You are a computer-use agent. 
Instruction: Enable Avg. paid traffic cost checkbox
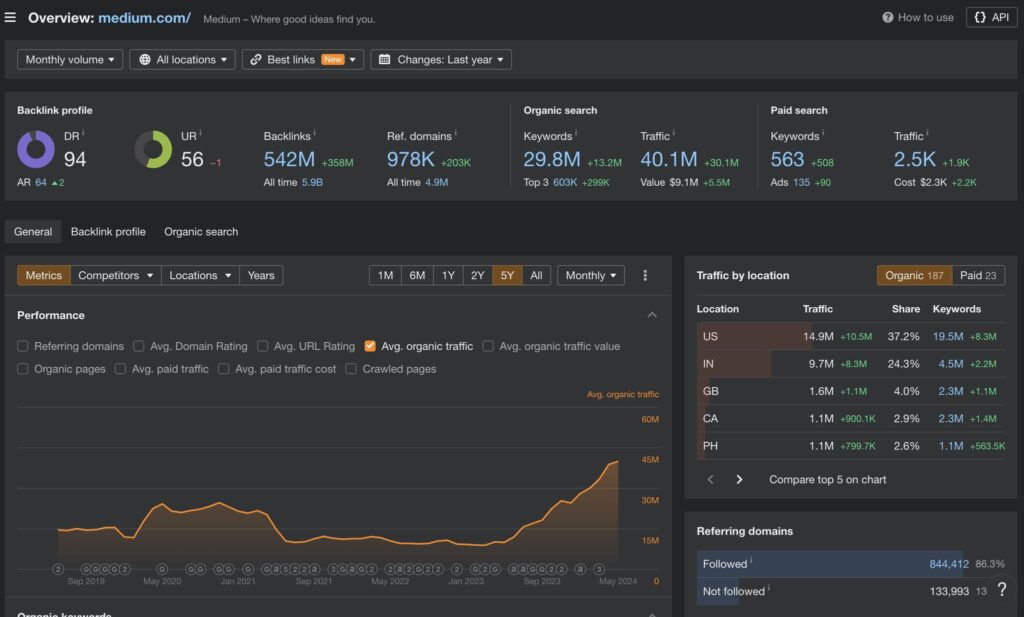(223, 369)
